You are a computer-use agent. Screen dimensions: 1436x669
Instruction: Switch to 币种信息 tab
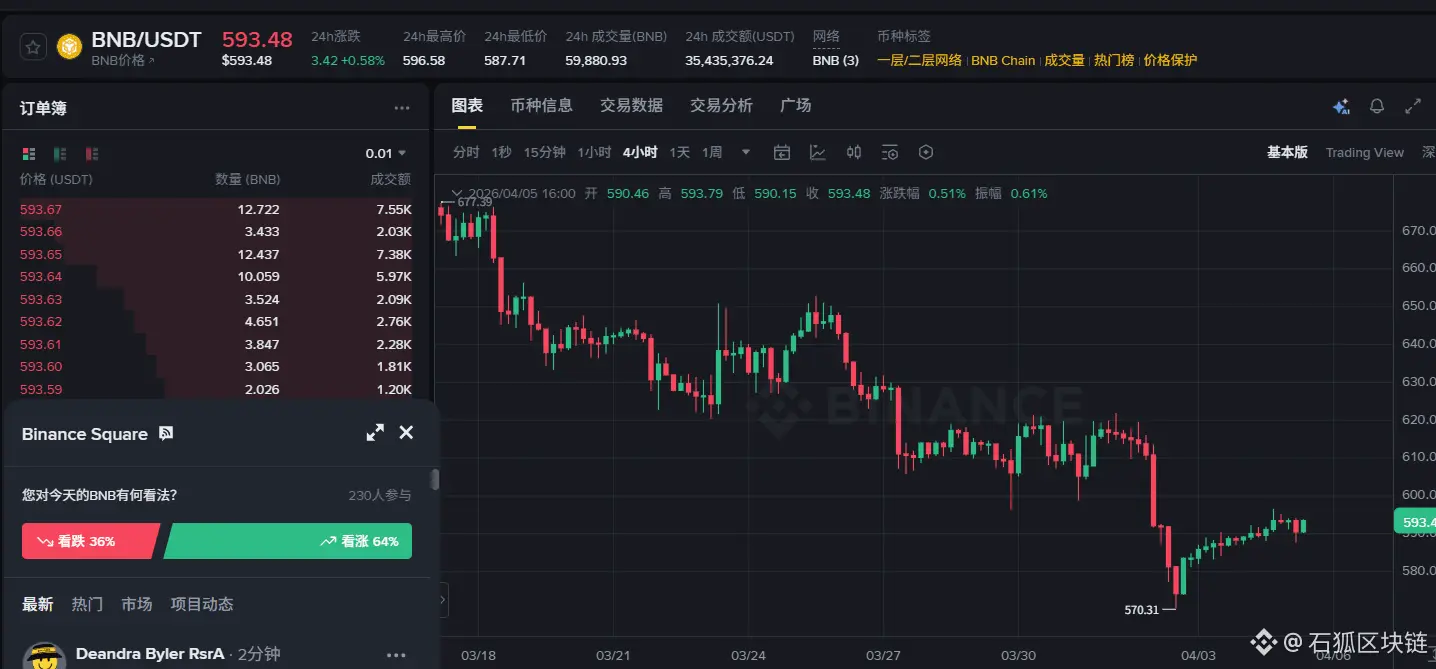tap(541, 105)
